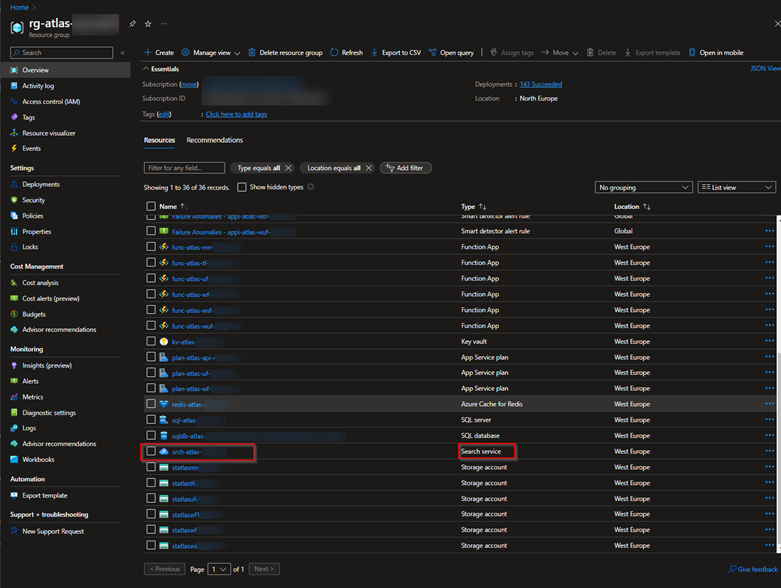Open Resource visualizer from sidebar
The width and height of the screenshot is (781, 588).
(48, 133)
